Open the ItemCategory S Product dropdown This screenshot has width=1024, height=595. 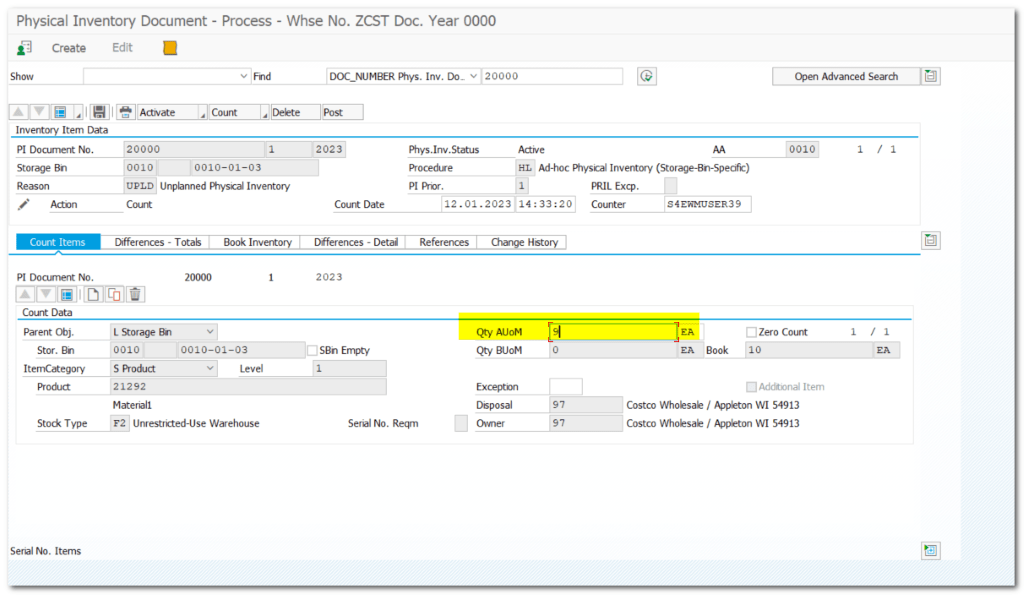coord(209,369)
